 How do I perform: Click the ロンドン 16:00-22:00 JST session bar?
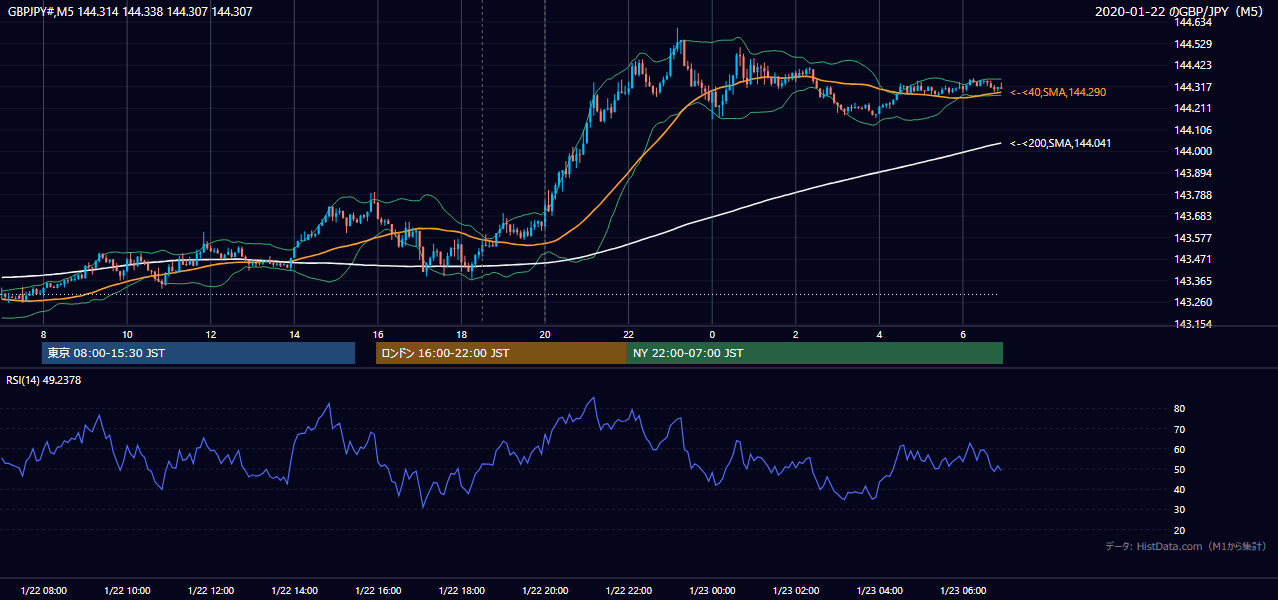pyautogui.click(x=501, y=353)
